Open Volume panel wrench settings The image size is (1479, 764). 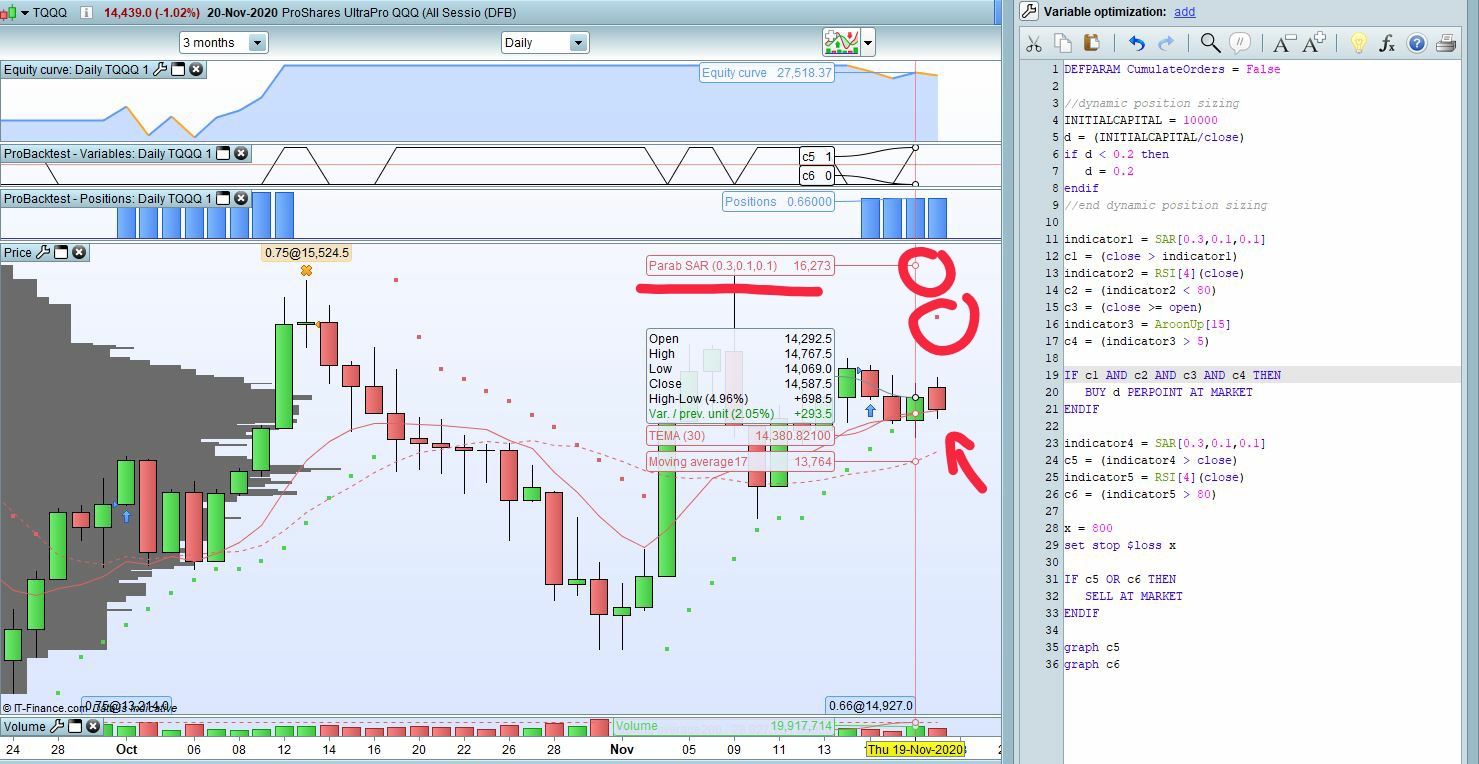(x=58, y=726)
